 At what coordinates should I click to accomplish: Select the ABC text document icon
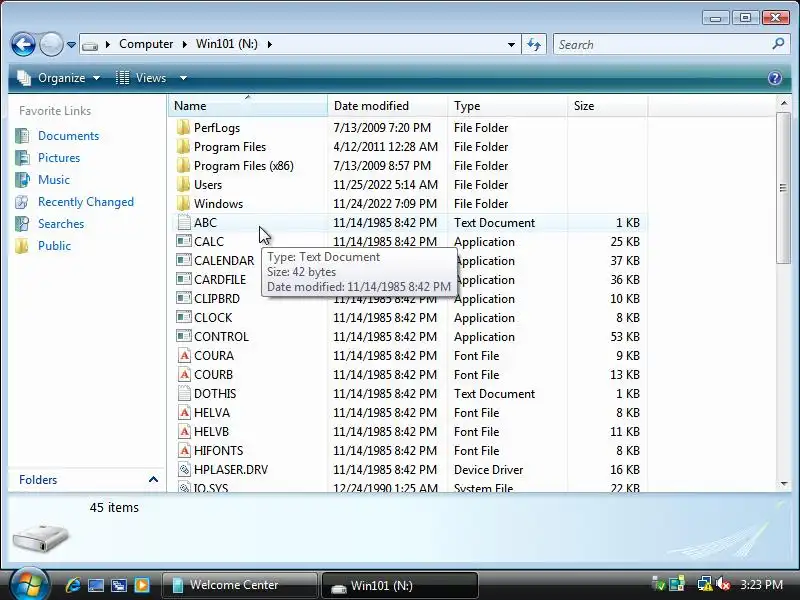point(184,222)
